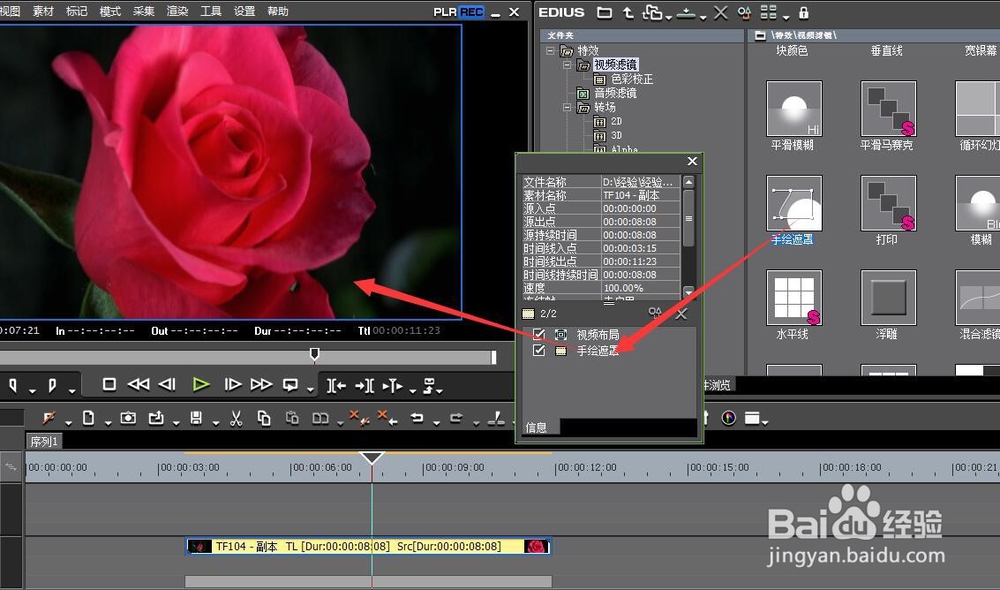
Task: Jump to next edit point icon
Action: [364, 385]
